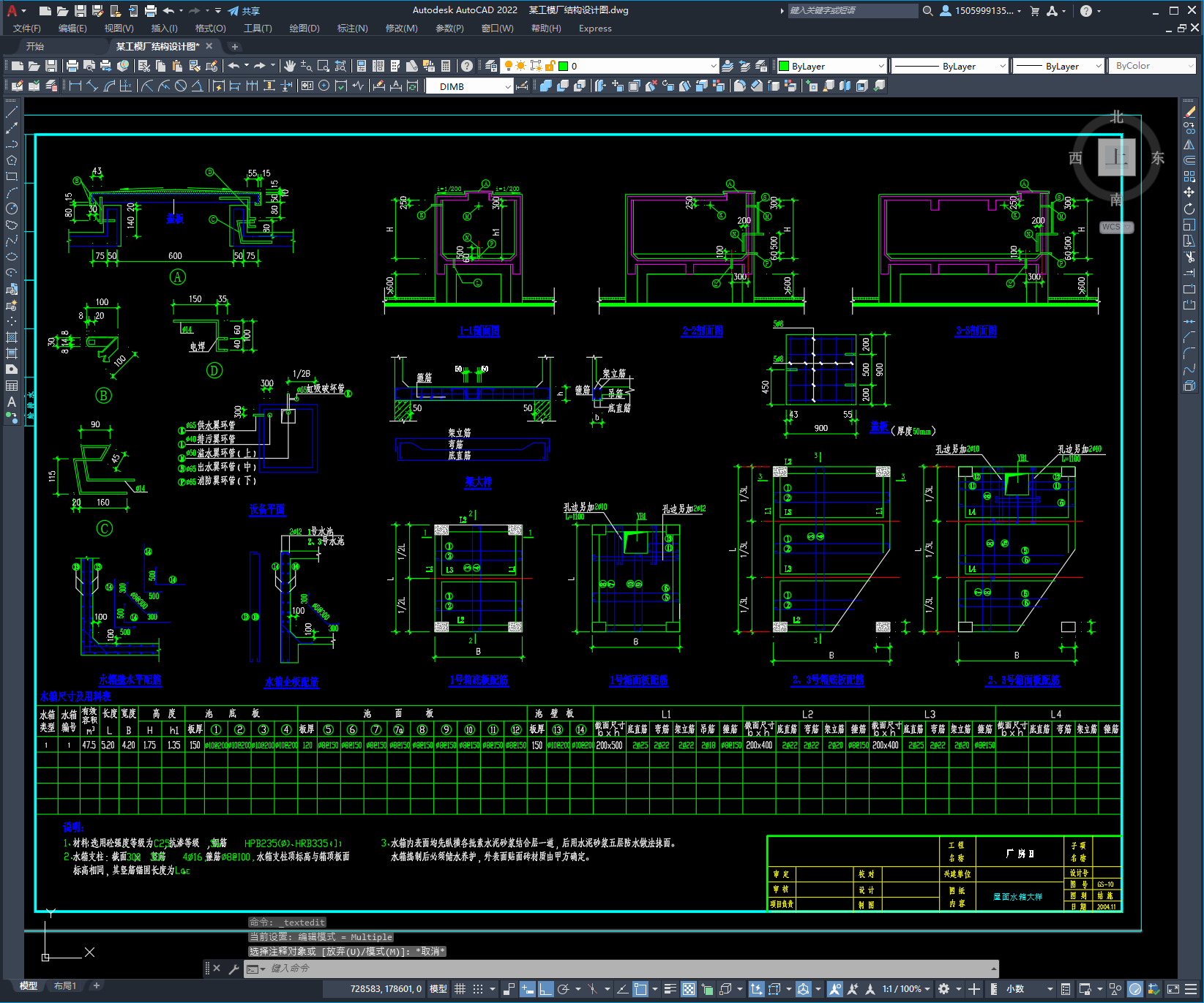Click the green color swatch in color control
This screenshot has width=1204, height=1003.
click(x=784, y=66)
